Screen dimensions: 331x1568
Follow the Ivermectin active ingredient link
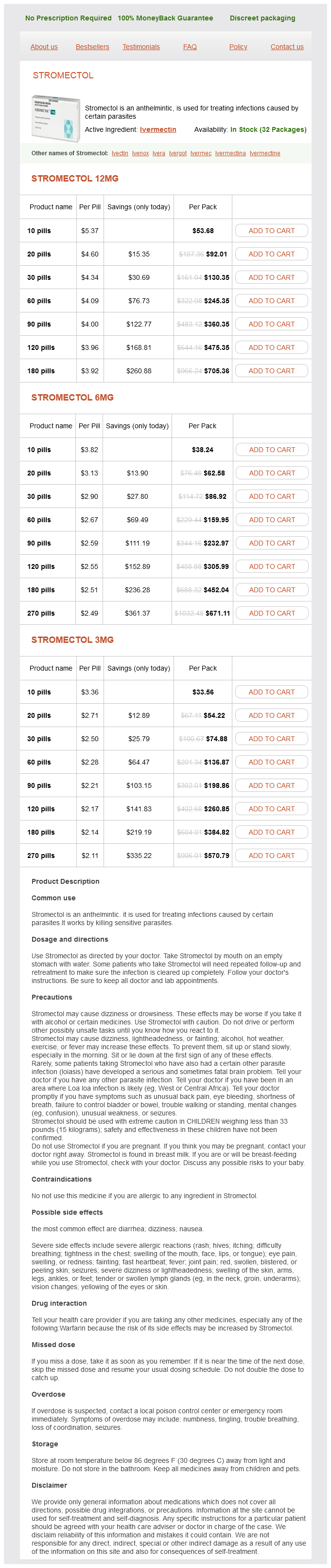coord(158,129)
